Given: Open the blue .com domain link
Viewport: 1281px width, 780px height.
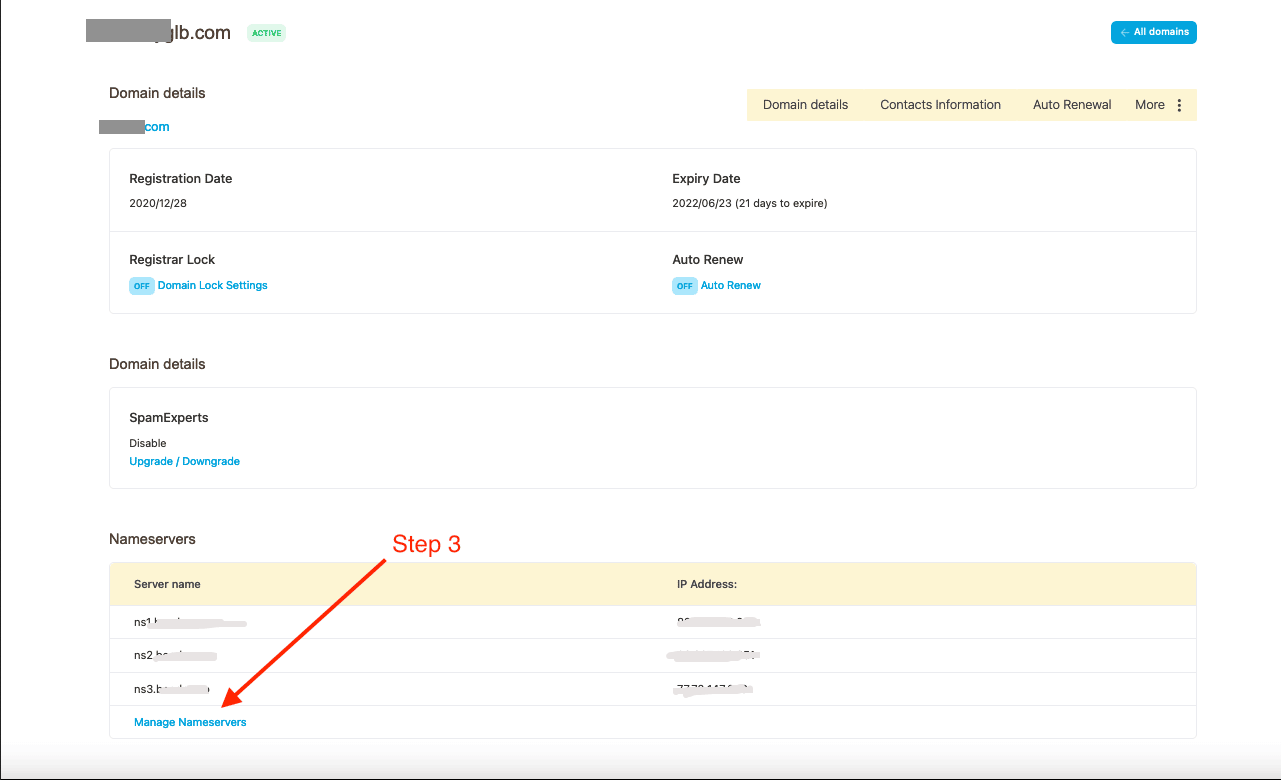Looking at the screenshot, I should click(156, 127).
